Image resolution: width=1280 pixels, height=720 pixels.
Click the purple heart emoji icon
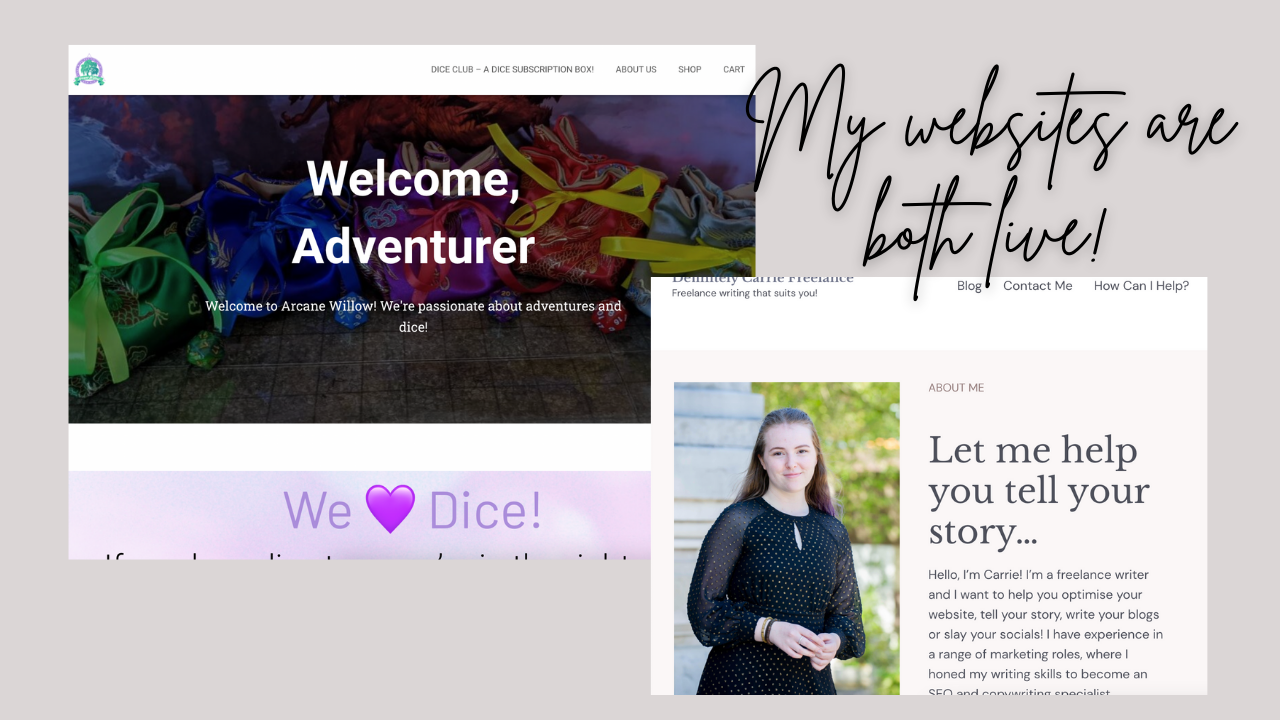coord(390,508)
